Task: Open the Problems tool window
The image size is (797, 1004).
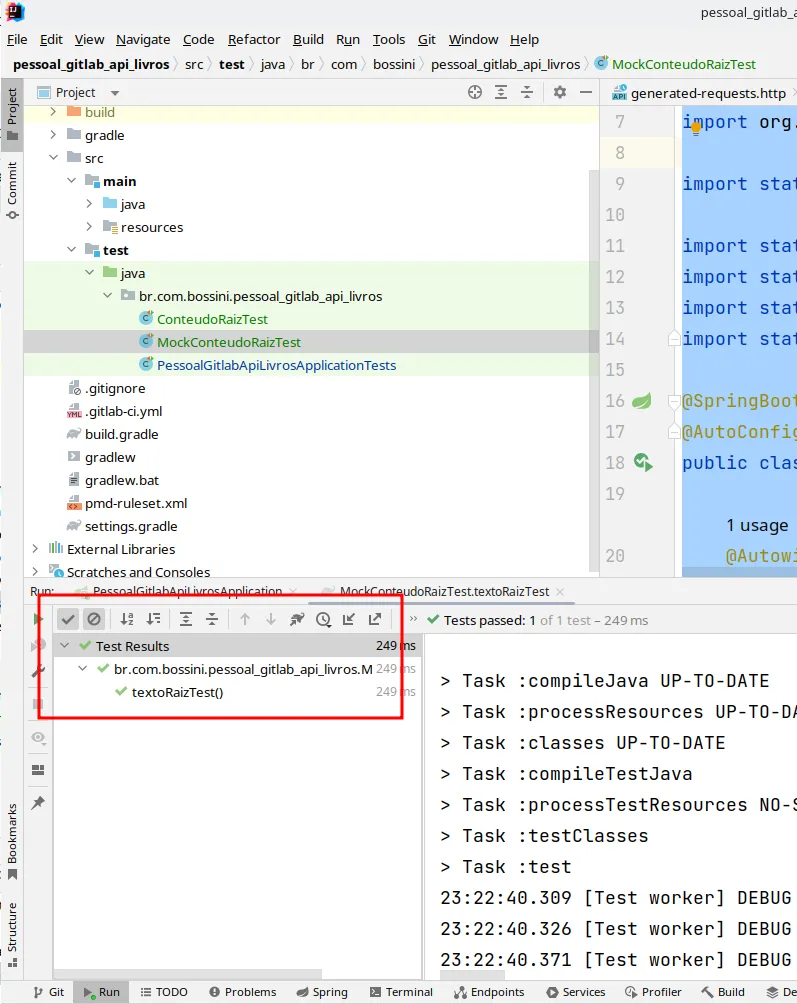Action: (x=242, y=992)
